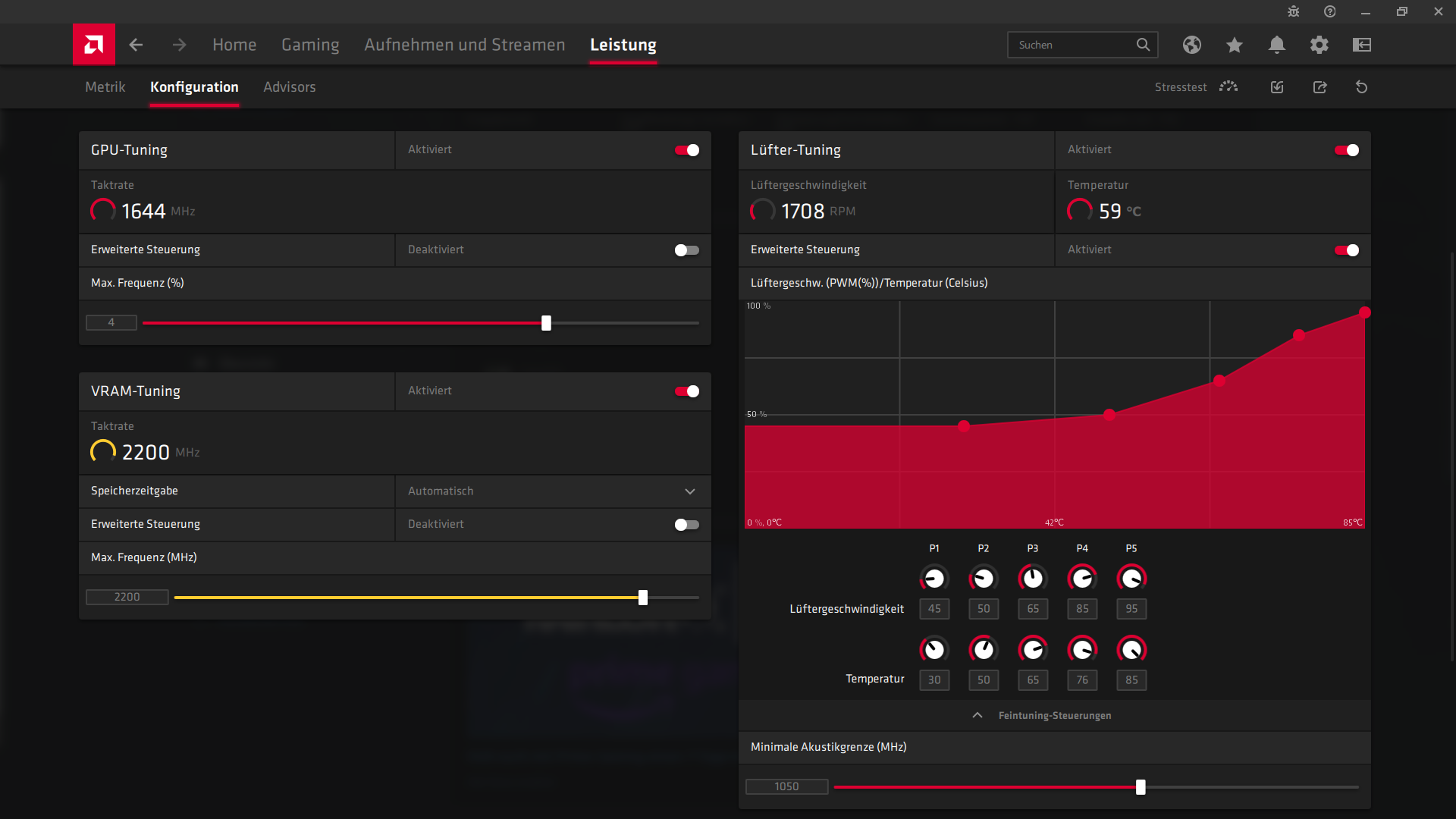Click the export profile icon
The image size is (1456, 819).
tap(1319, 87)
